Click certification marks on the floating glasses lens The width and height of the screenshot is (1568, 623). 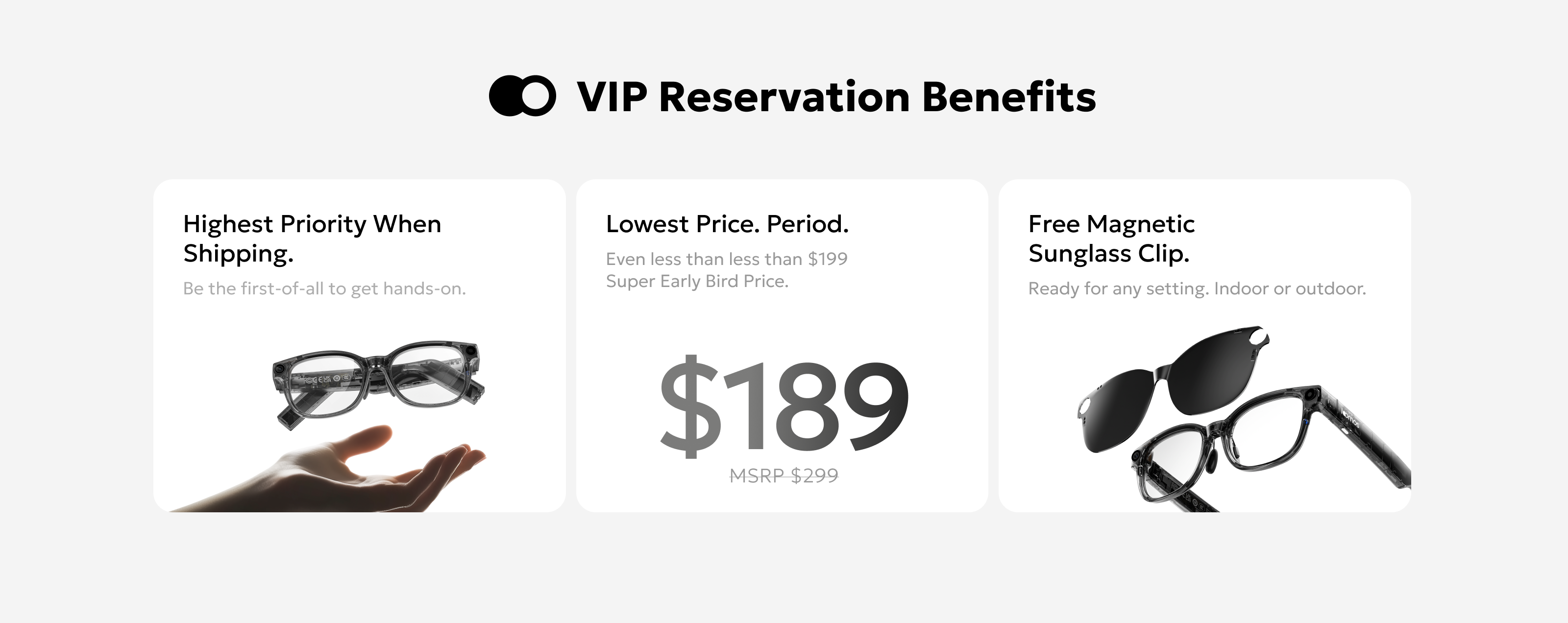pos(326,379)
